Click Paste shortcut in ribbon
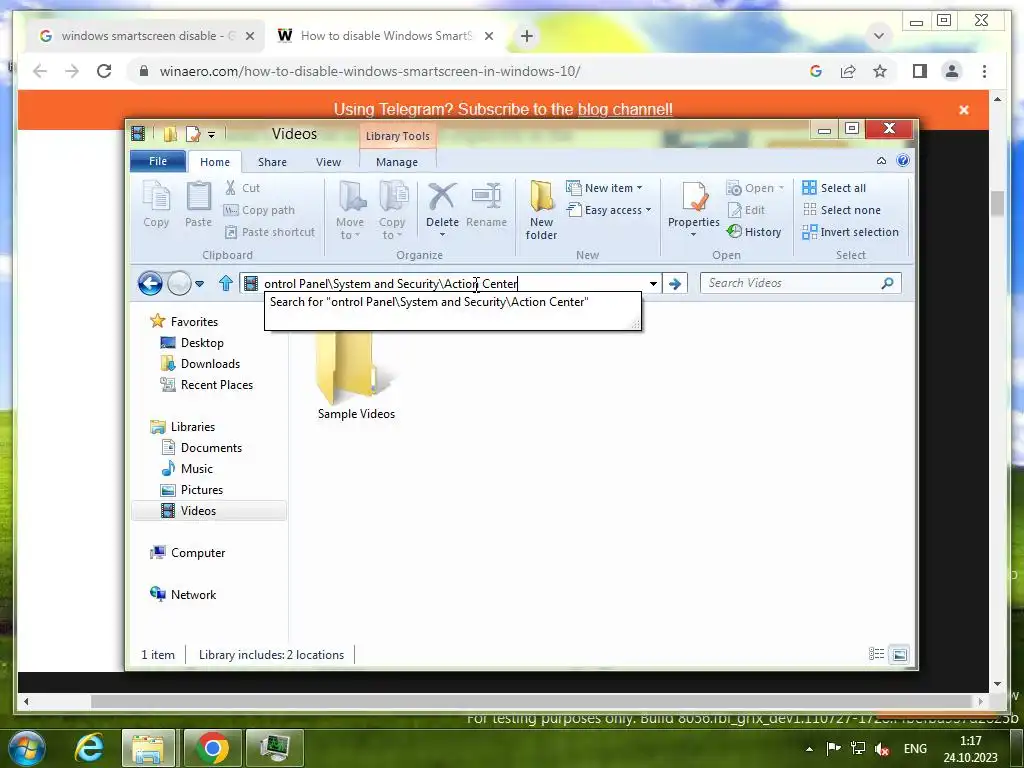The image size is (1024, 768). 270,232
